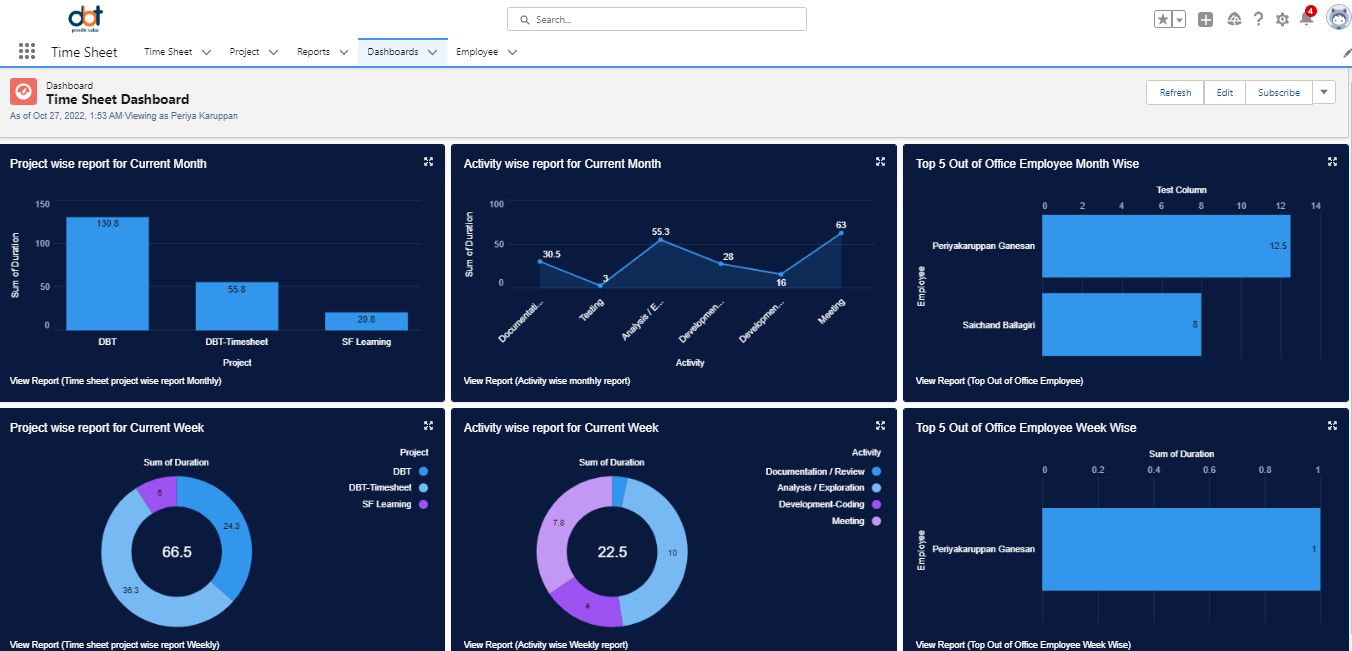The image size is (1352, 651).
Task: Click the global actions plus icon
Action: point(1206,20)
